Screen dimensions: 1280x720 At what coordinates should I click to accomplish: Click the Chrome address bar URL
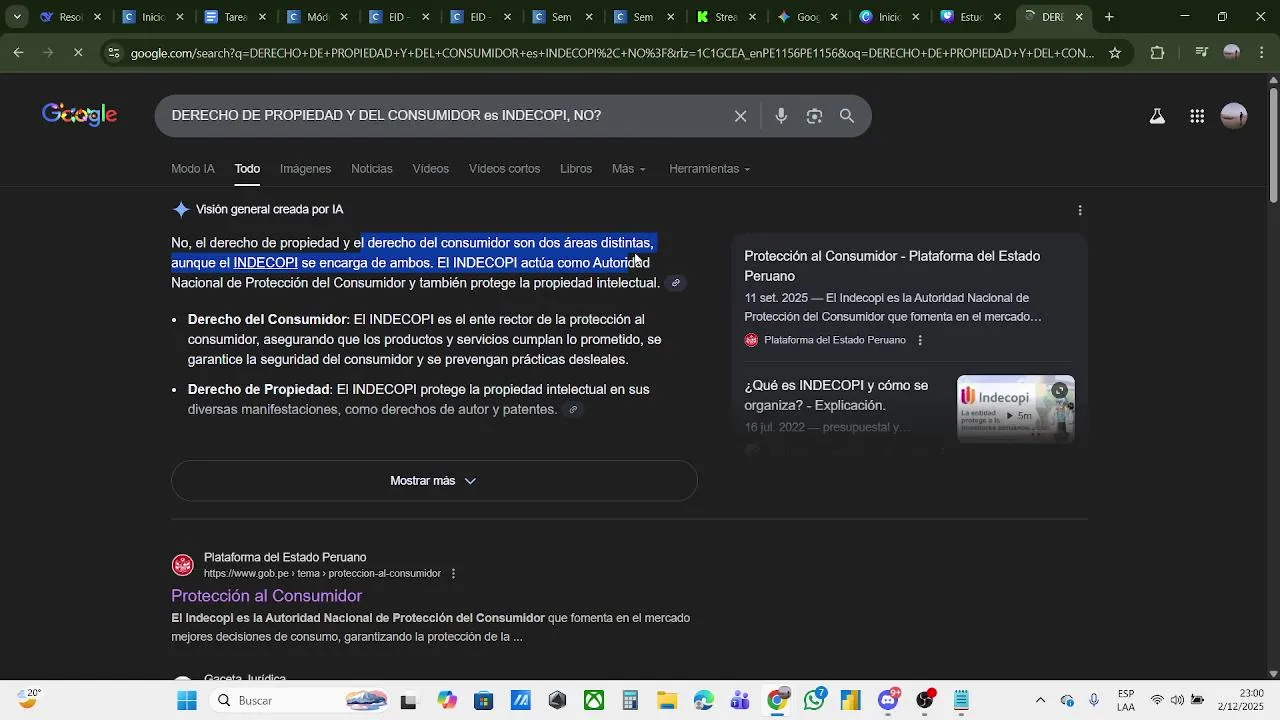pyautogui.click(x=612, y=53)
